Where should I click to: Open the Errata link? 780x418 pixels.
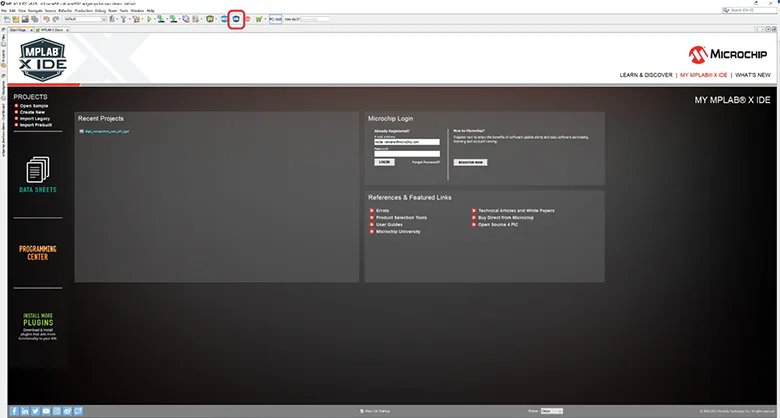click(383, 210)
